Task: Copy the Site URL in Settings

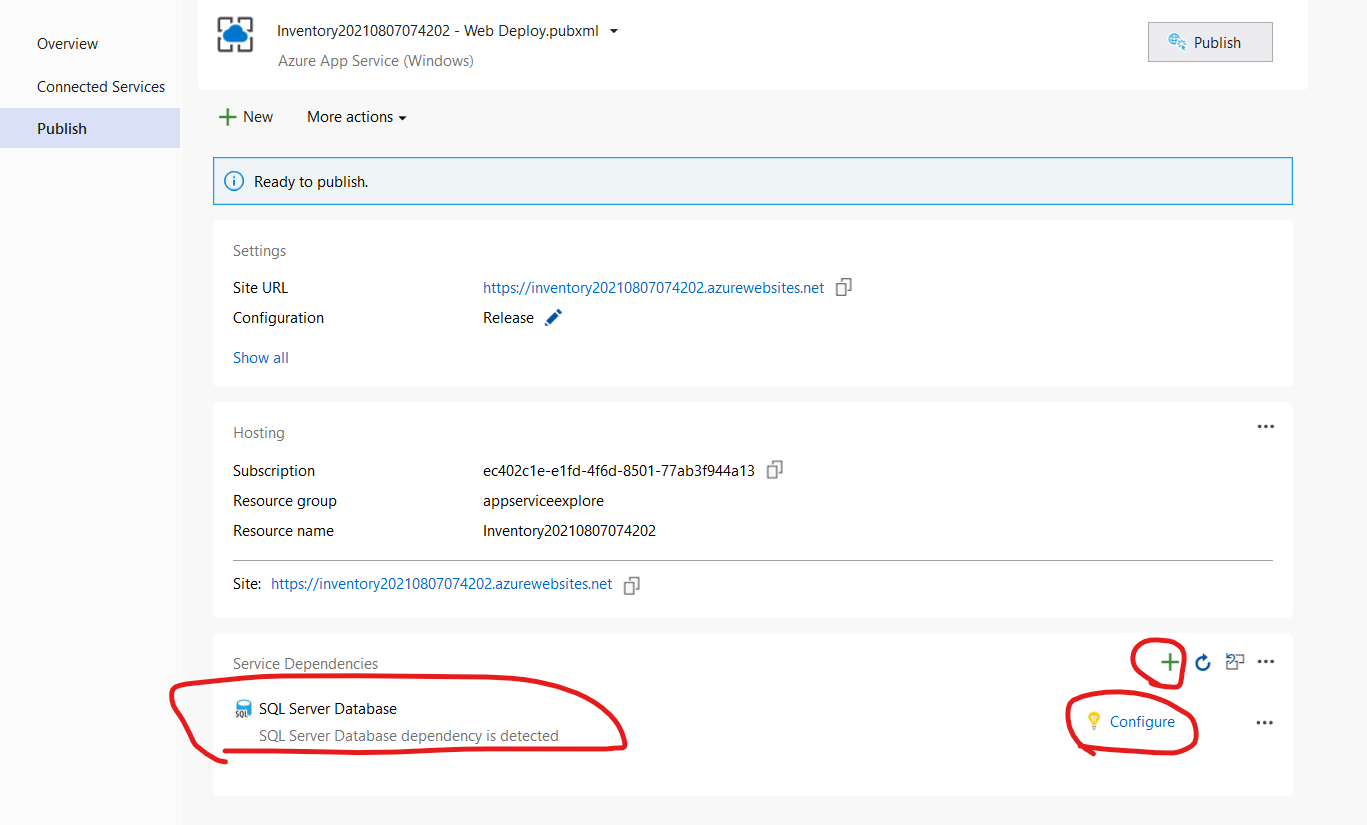Action: coord(844,287)
